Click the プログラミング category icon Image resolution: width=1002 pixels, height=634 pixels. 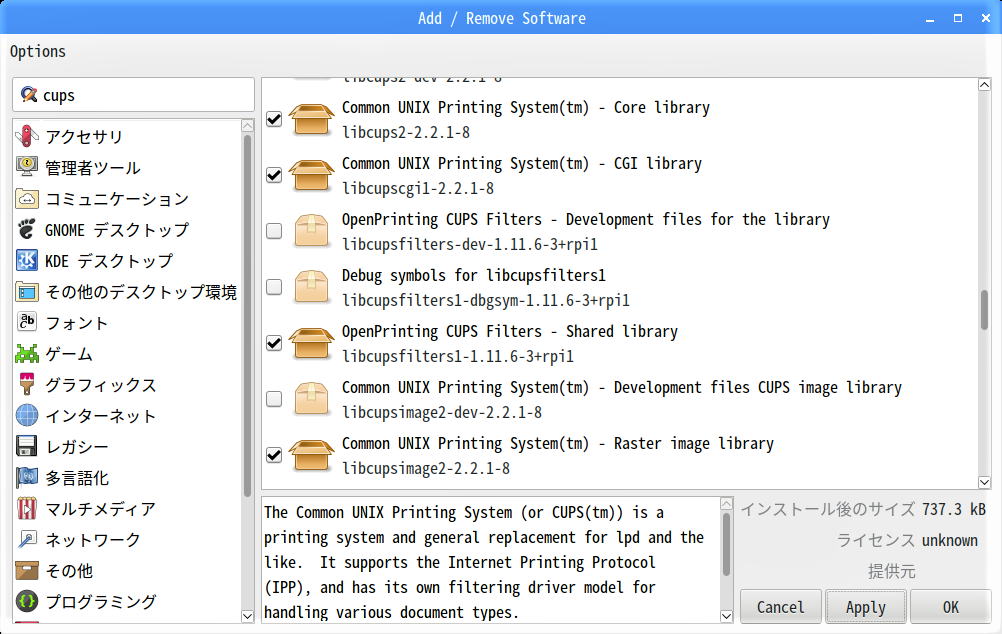pyautogui.click(x=27, y=601)
